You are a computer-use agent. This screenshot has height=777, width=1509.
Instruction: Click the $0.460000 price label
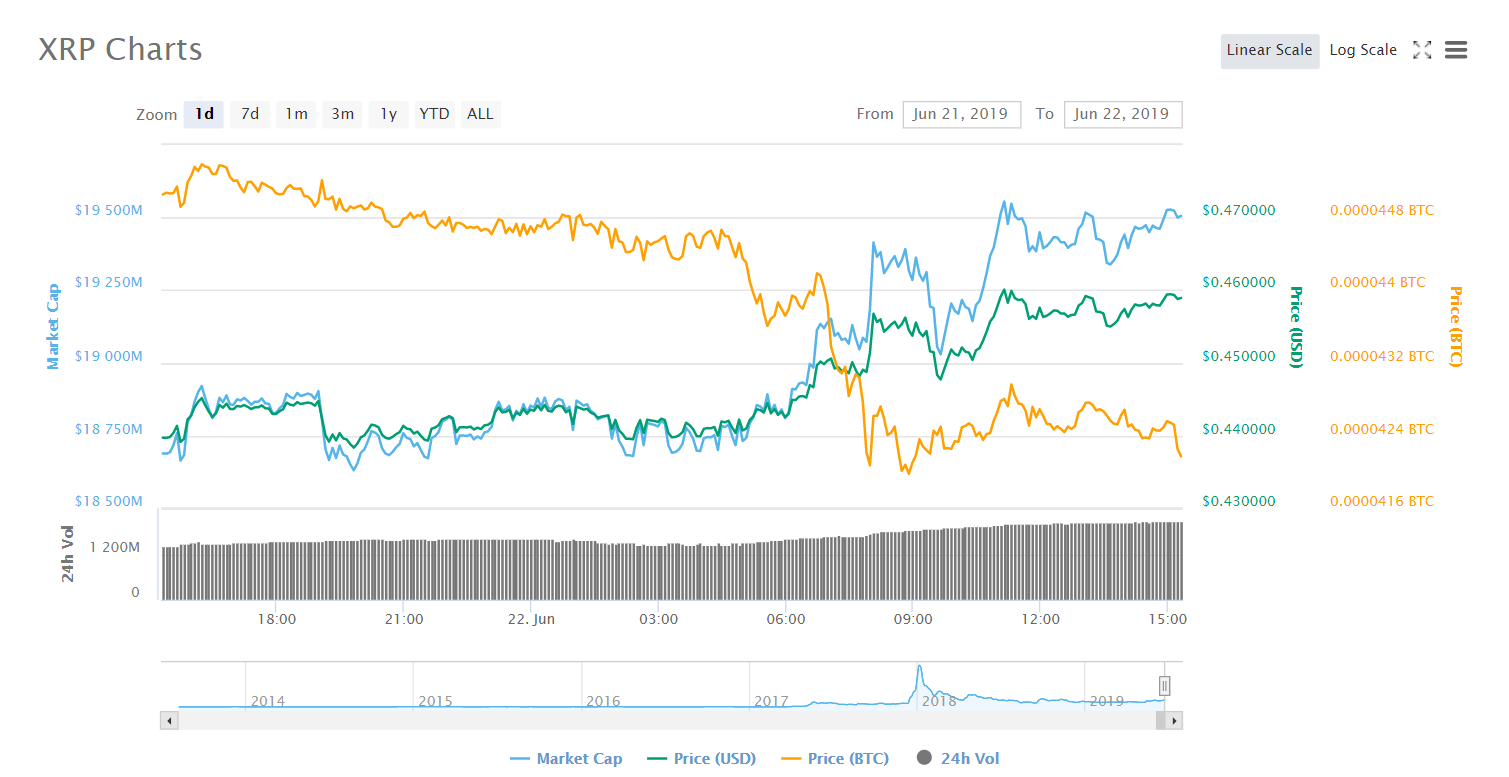tap(1239, 283)
